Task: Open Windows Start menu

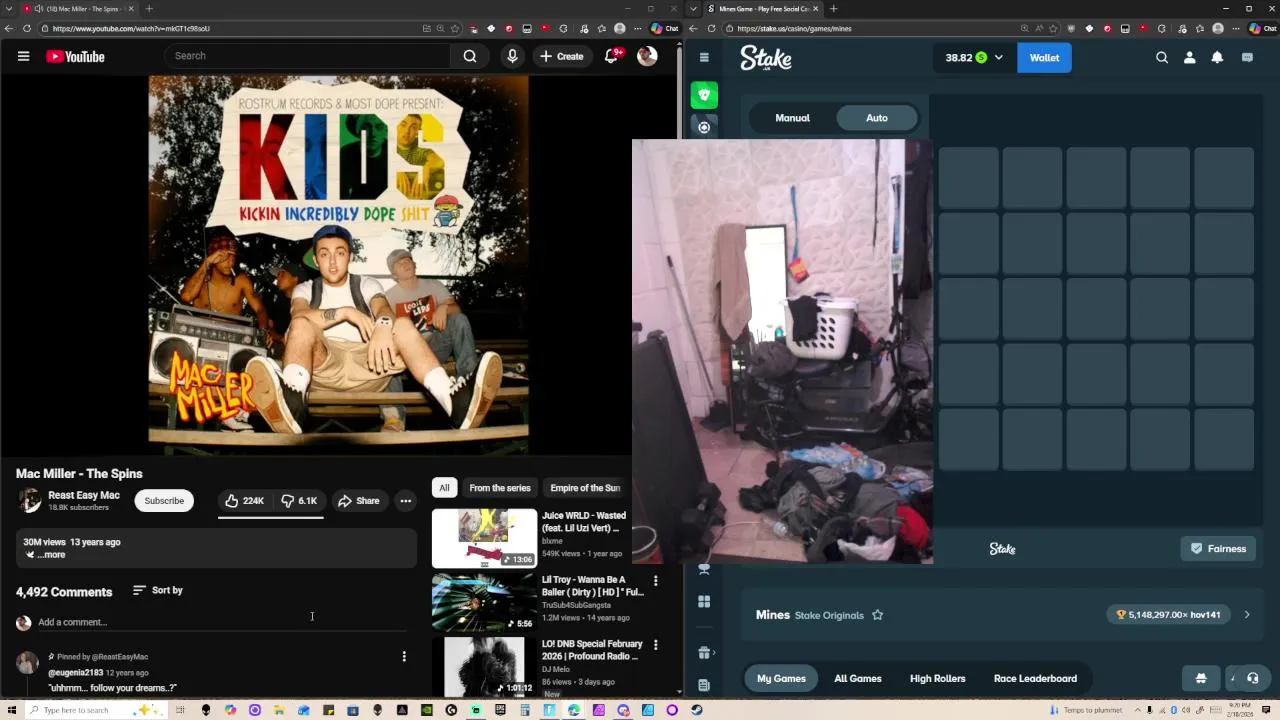Action: click(x=12, y=710)
